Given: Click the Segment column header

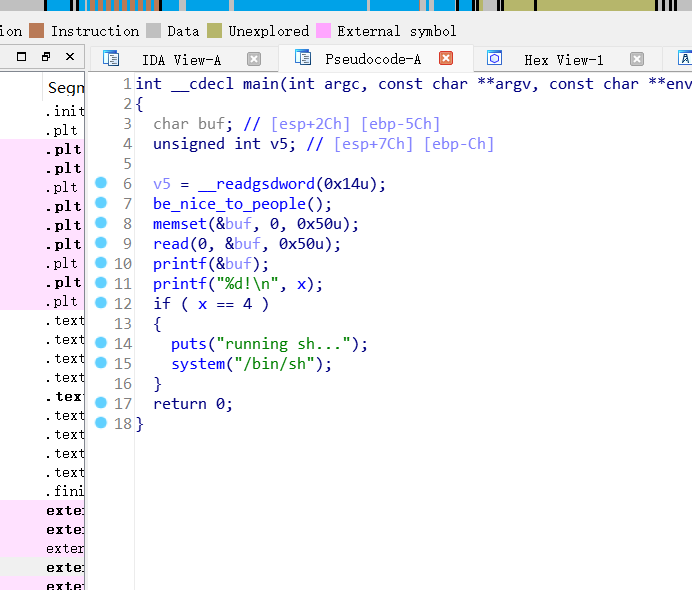Looking at the screenshot, I should point(64,87).
